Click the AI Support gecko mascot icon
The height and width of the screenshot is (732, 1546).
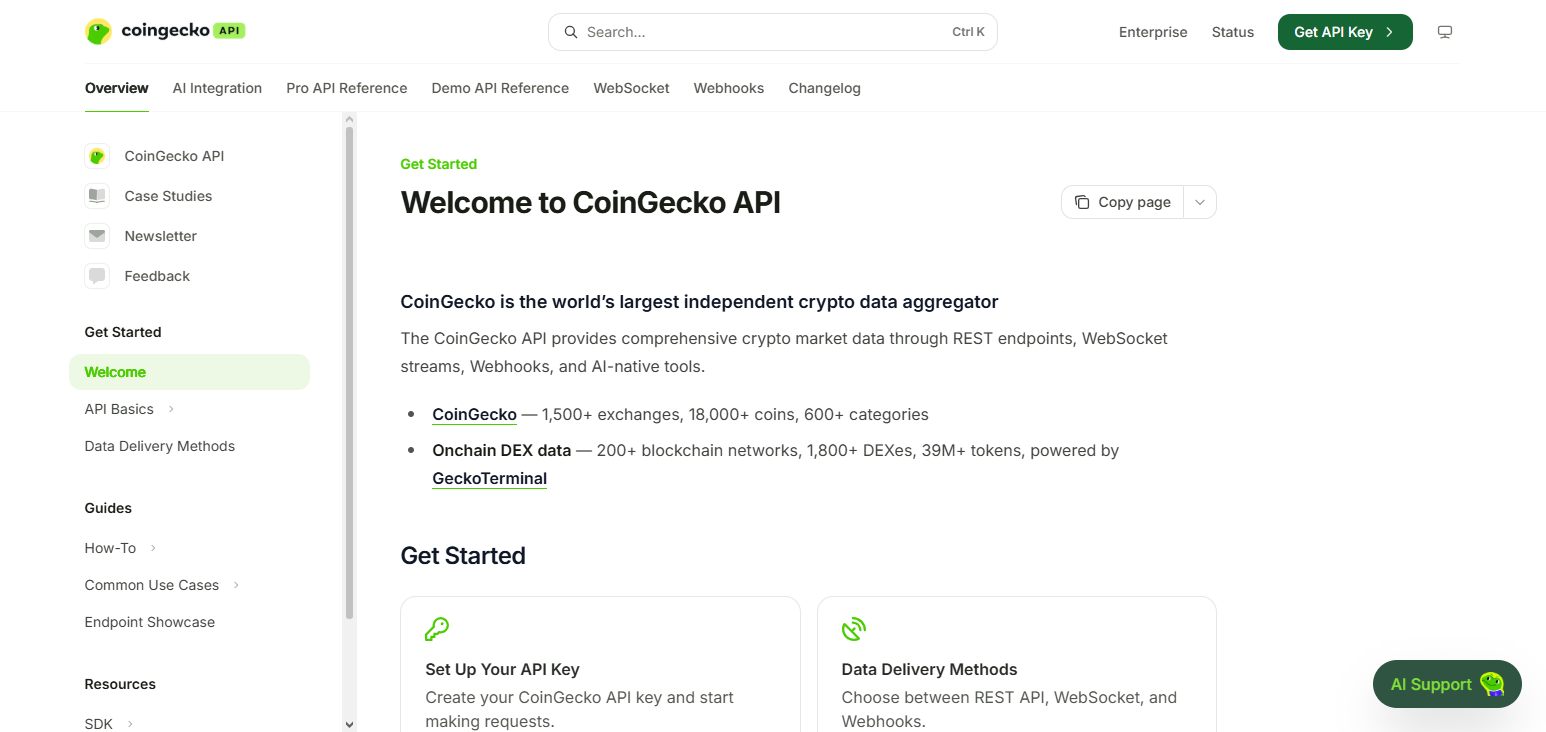pyautogui.click(x=1492, y=684)
